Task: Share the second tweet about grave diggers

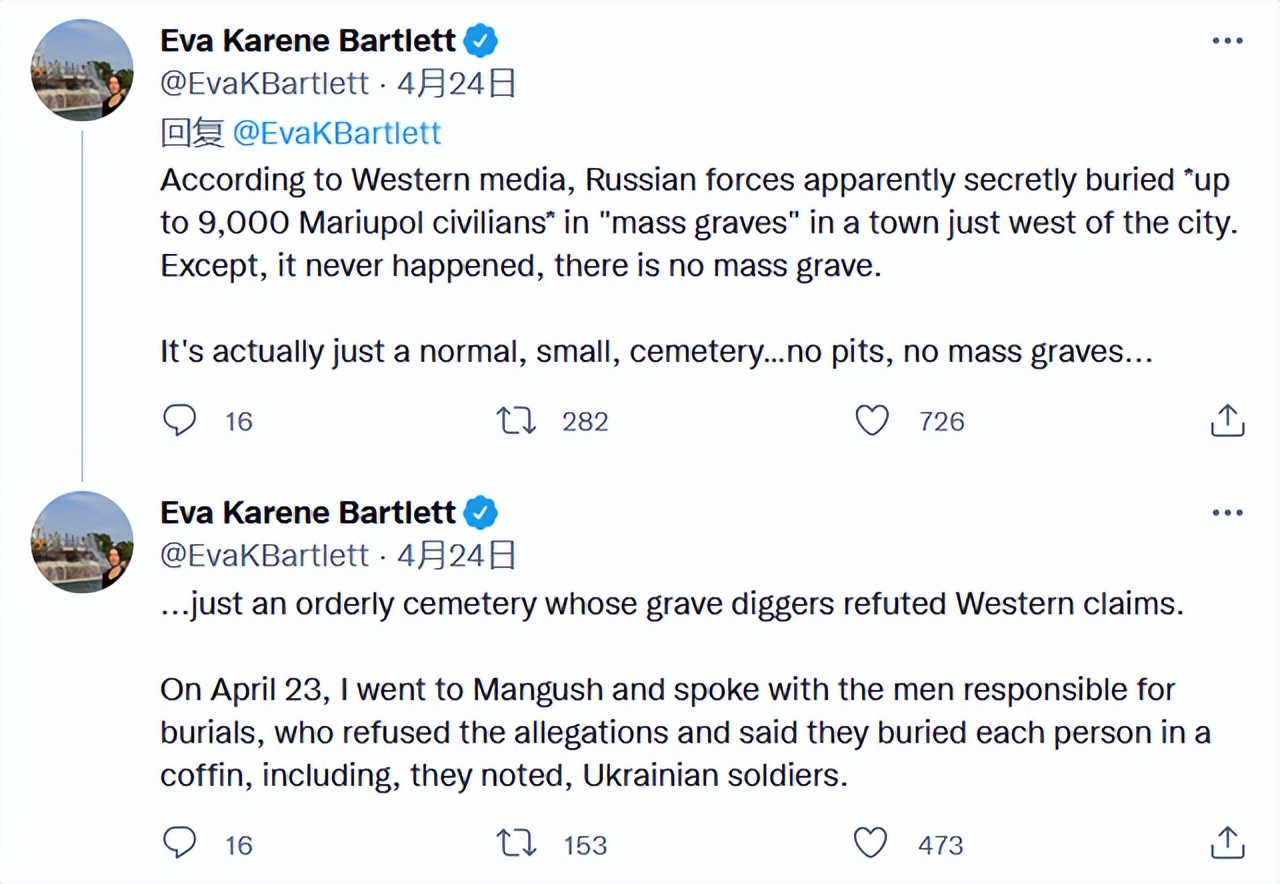Action: tap(1227, 844)
